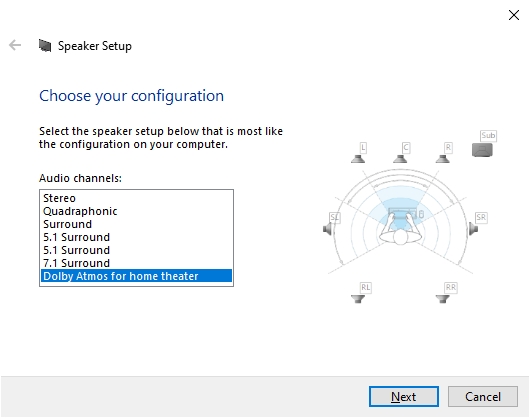Image resolution: width=530 pixels, height=418 pixels.
Task: Go back using the back arrow
Action: click(15, 45)
